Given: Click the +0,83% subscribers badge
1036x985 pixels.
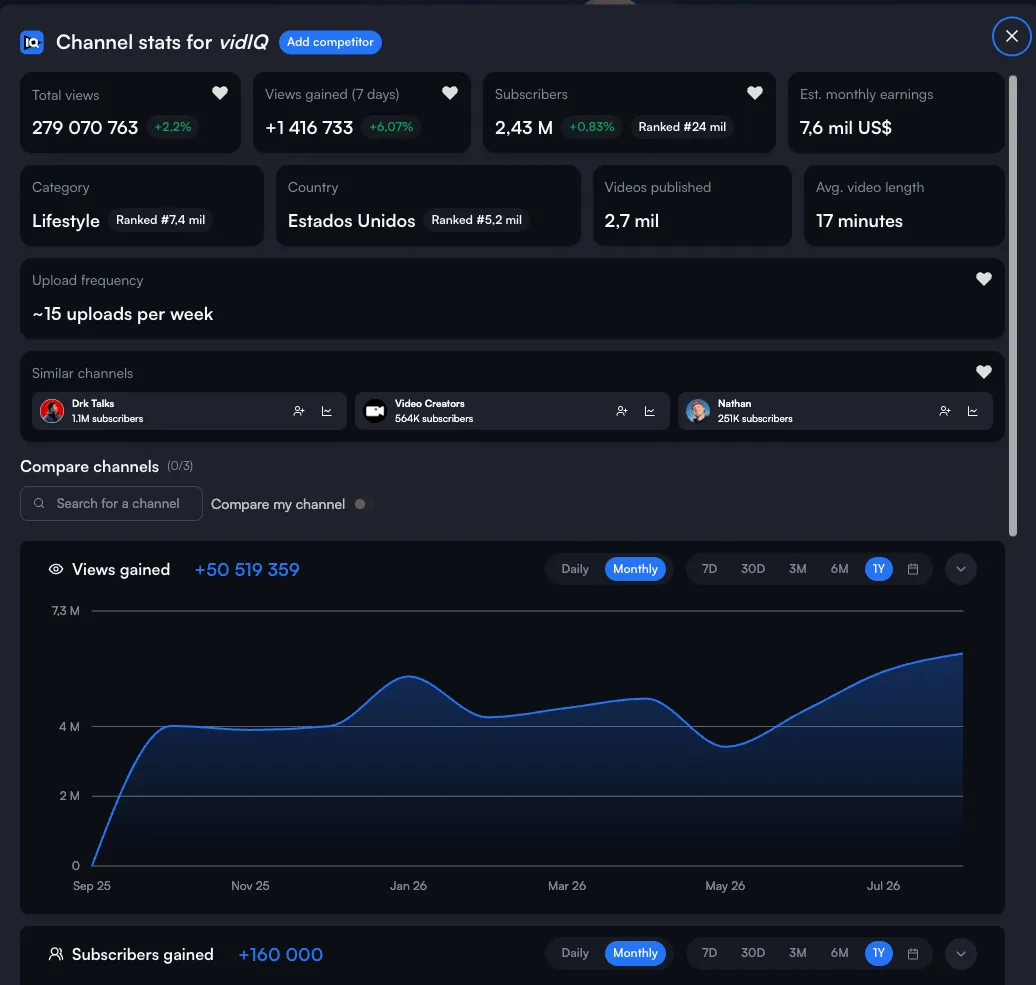Looking at the screenshot, I should (592, 127).
